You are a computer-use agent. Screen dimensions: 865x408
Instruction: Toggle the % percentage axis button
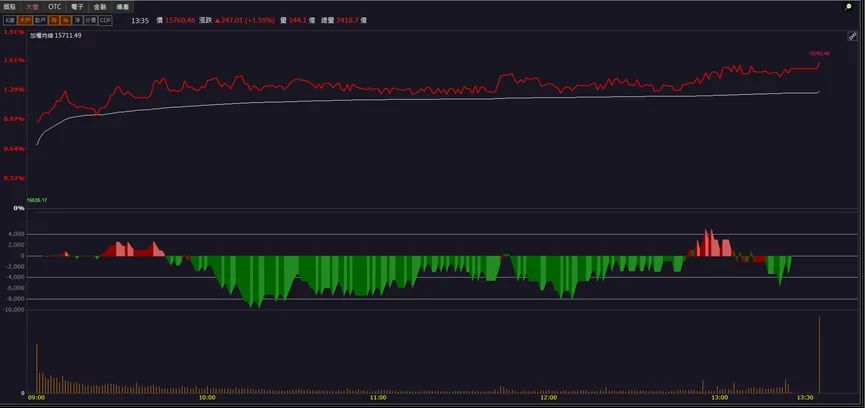pyautogui.click(x=65, y=20)
